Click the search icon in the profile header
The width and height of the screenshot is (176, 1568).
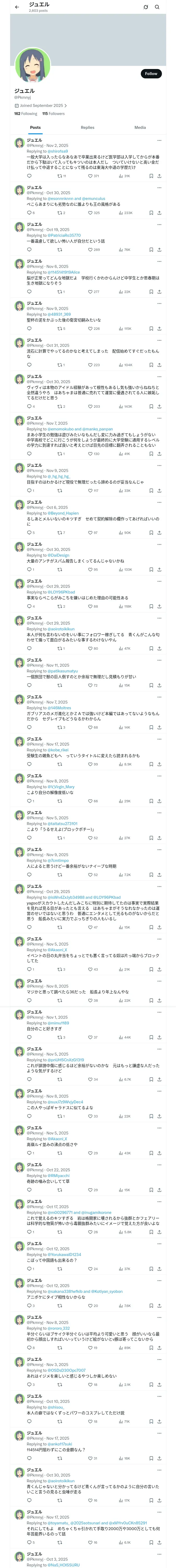click(157, 7)
